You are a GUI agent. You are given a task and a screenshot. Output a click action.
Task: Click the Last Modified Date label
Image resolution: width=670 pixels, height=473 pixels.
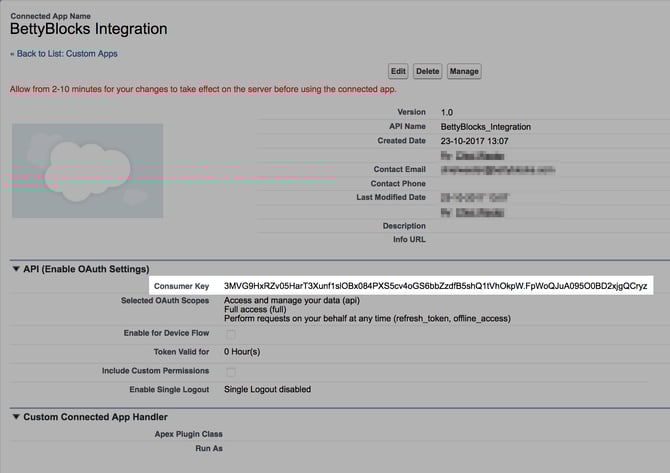click(391, 197)
